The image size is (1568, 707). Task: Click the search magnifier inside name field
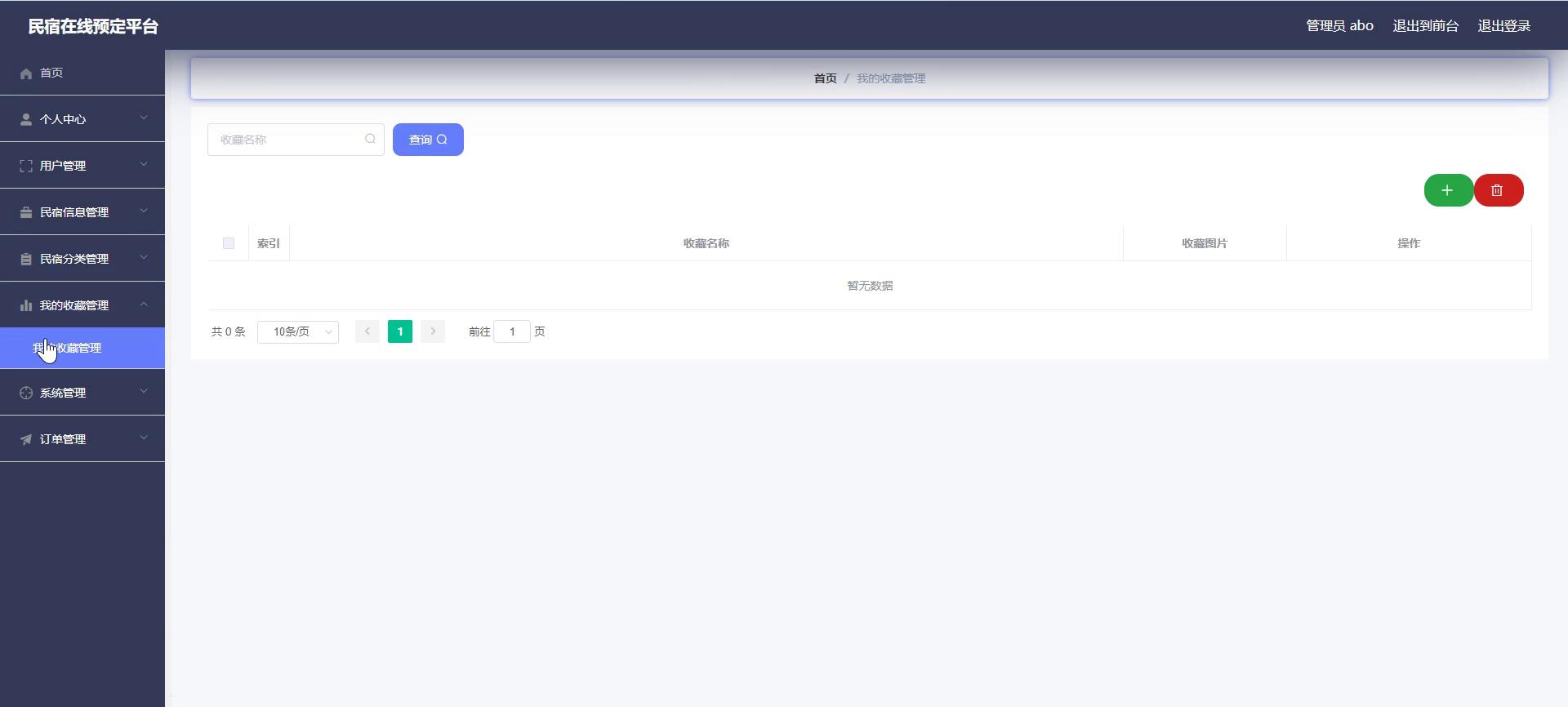(x=370, y=140)
